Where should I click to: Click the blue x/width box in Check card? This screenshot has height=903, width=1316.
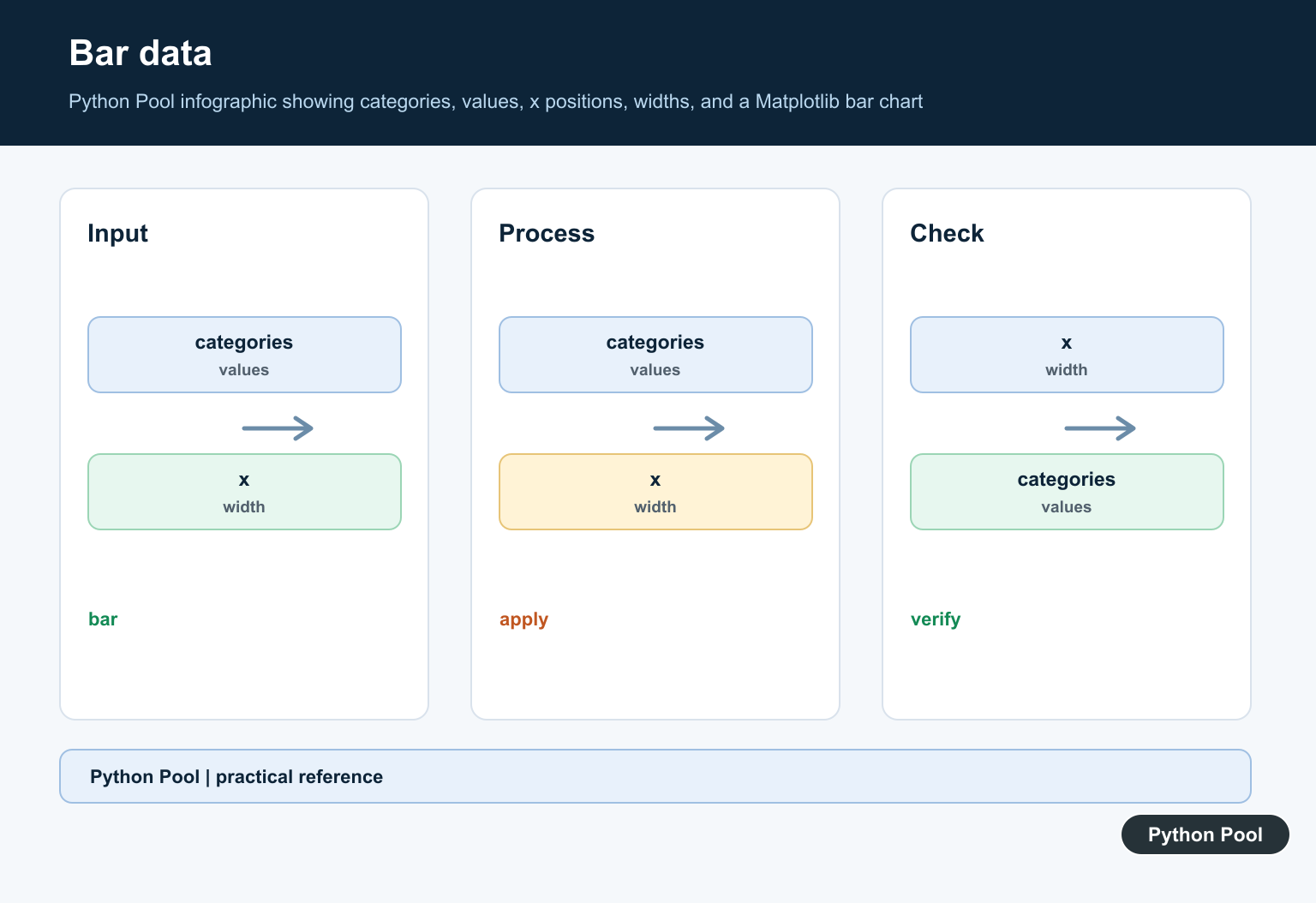click(1067, 355)
